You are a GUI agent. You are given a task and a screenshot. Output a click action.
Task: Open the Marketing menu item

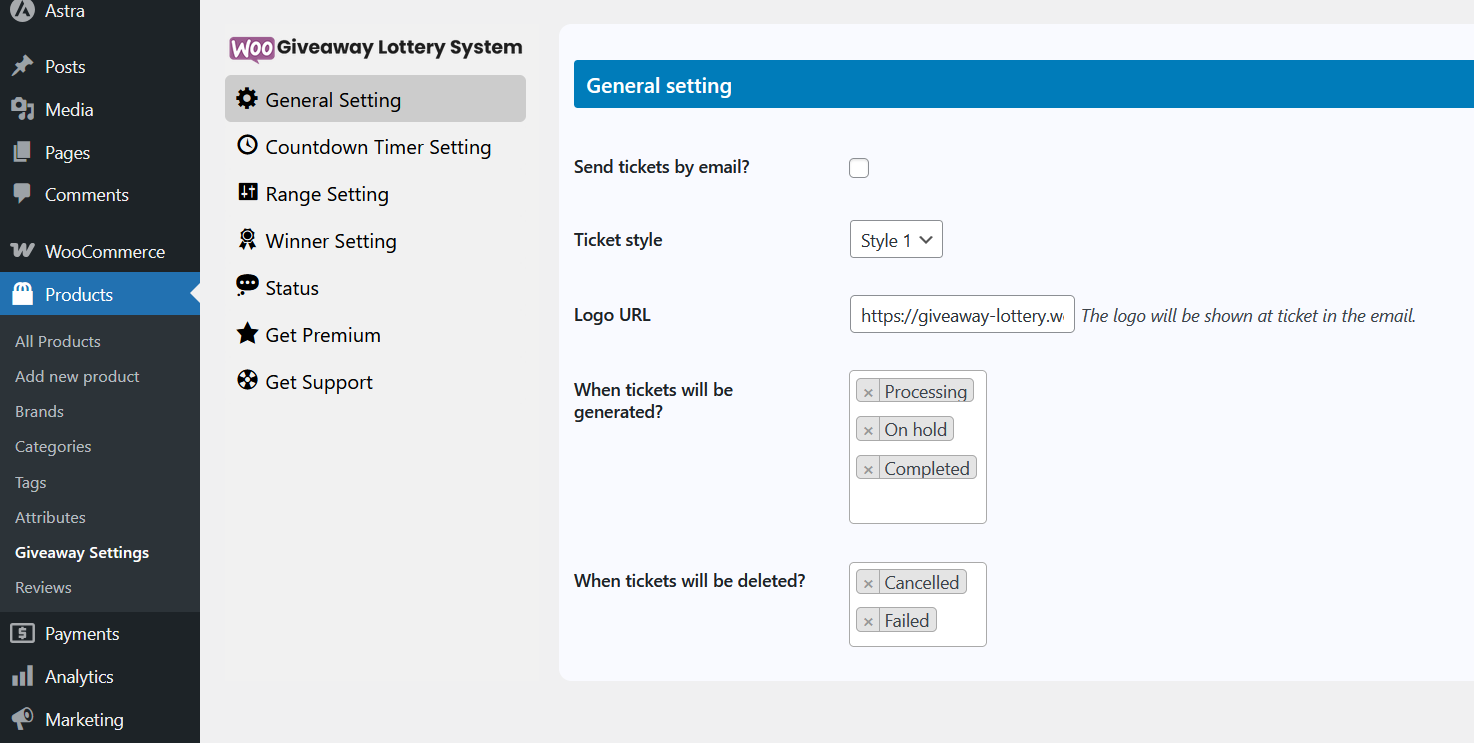[84, 720]
